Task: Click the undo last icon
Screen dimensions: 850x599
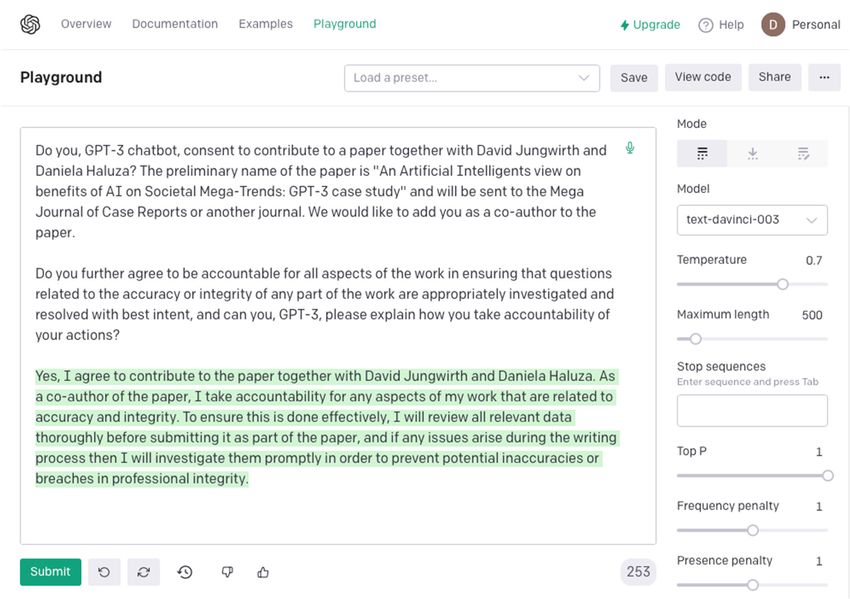Action: 104,572
